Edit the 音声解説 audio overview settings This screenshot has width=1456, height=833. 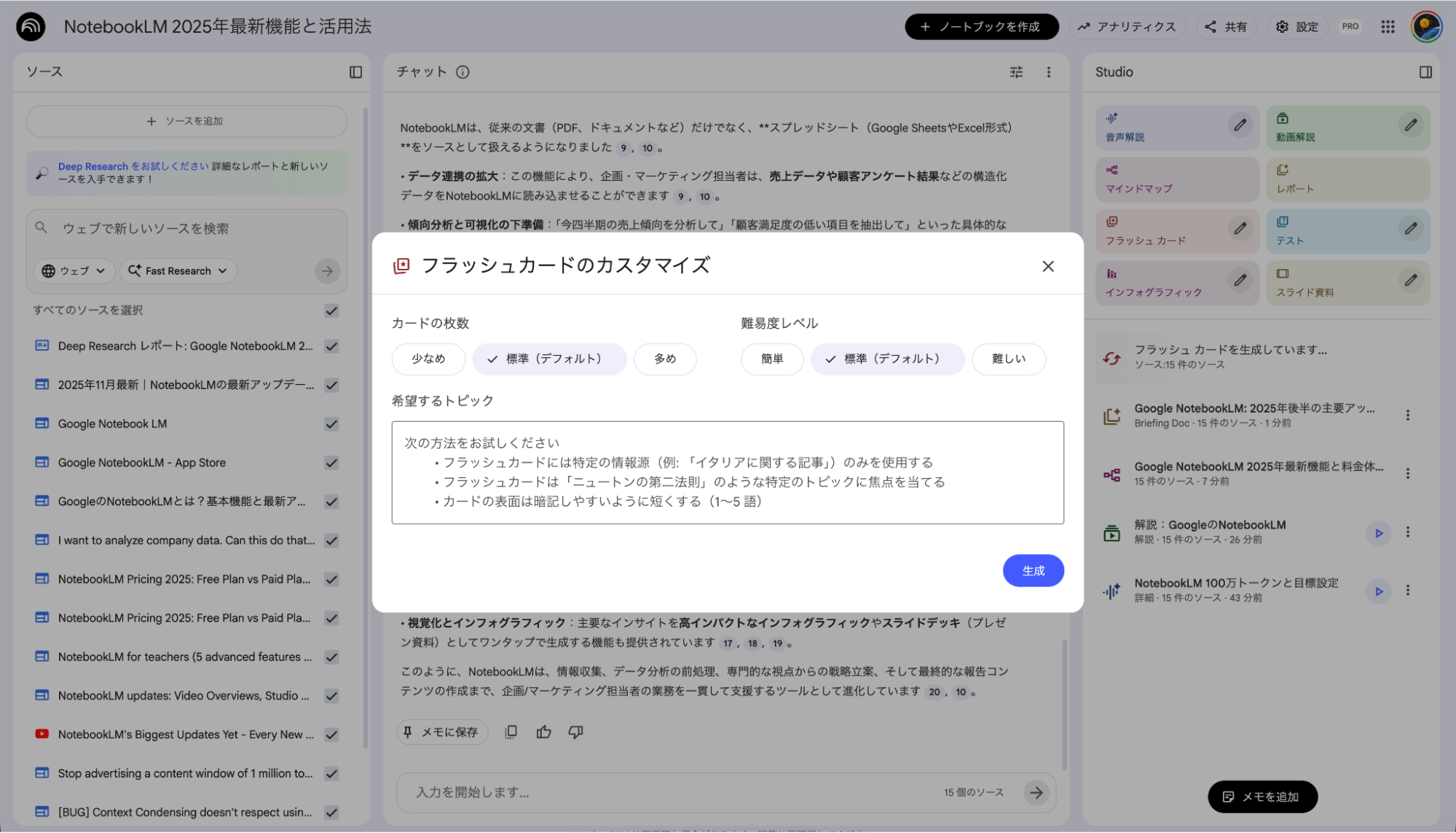click(1240, 125)
